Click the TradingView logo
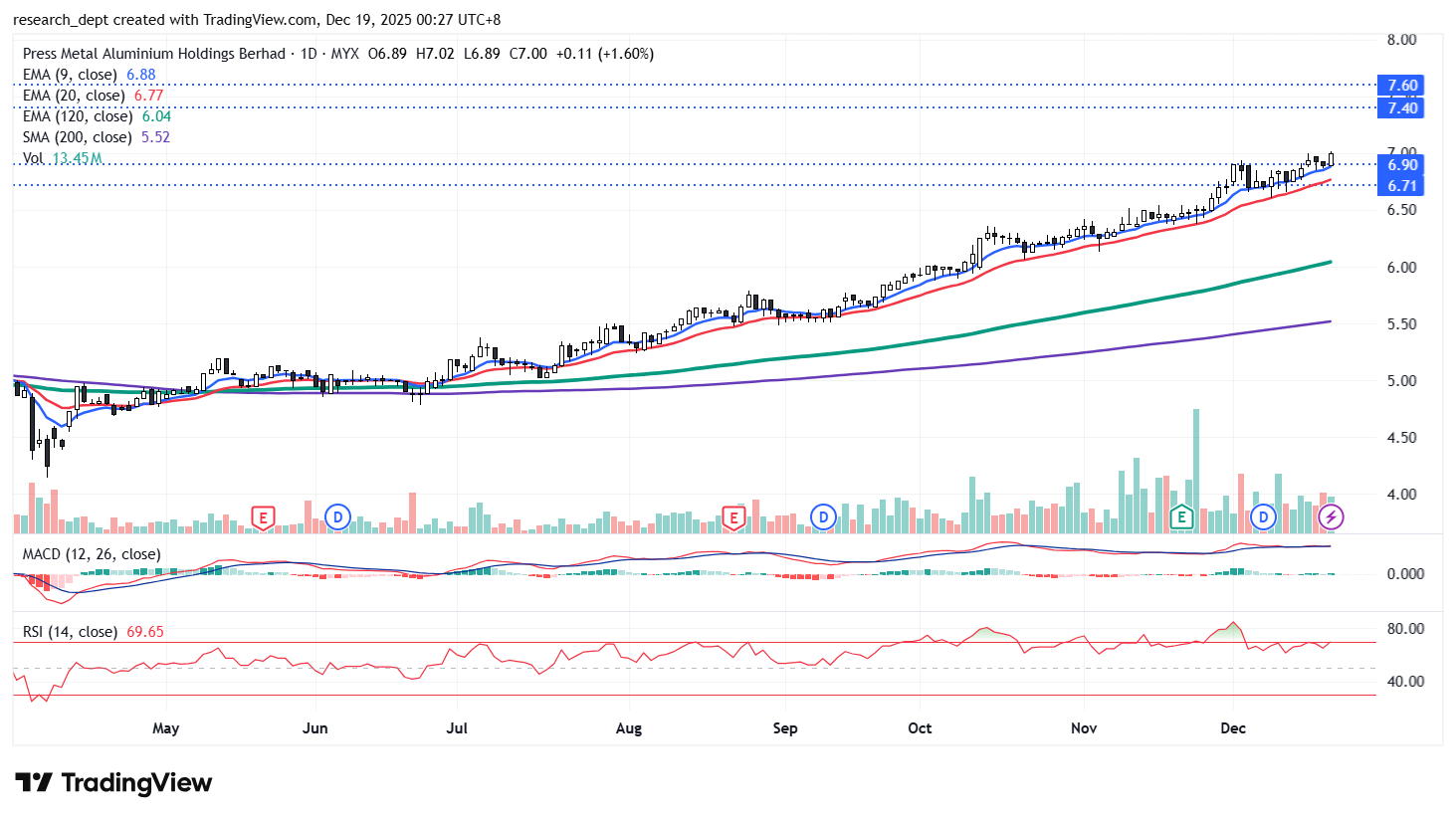1456x820 pixels. tap(113, 783)
